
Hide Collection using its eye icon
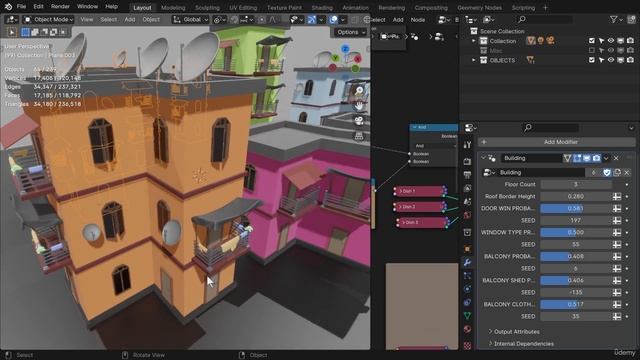pyautogui.click(x=611, y=40)
